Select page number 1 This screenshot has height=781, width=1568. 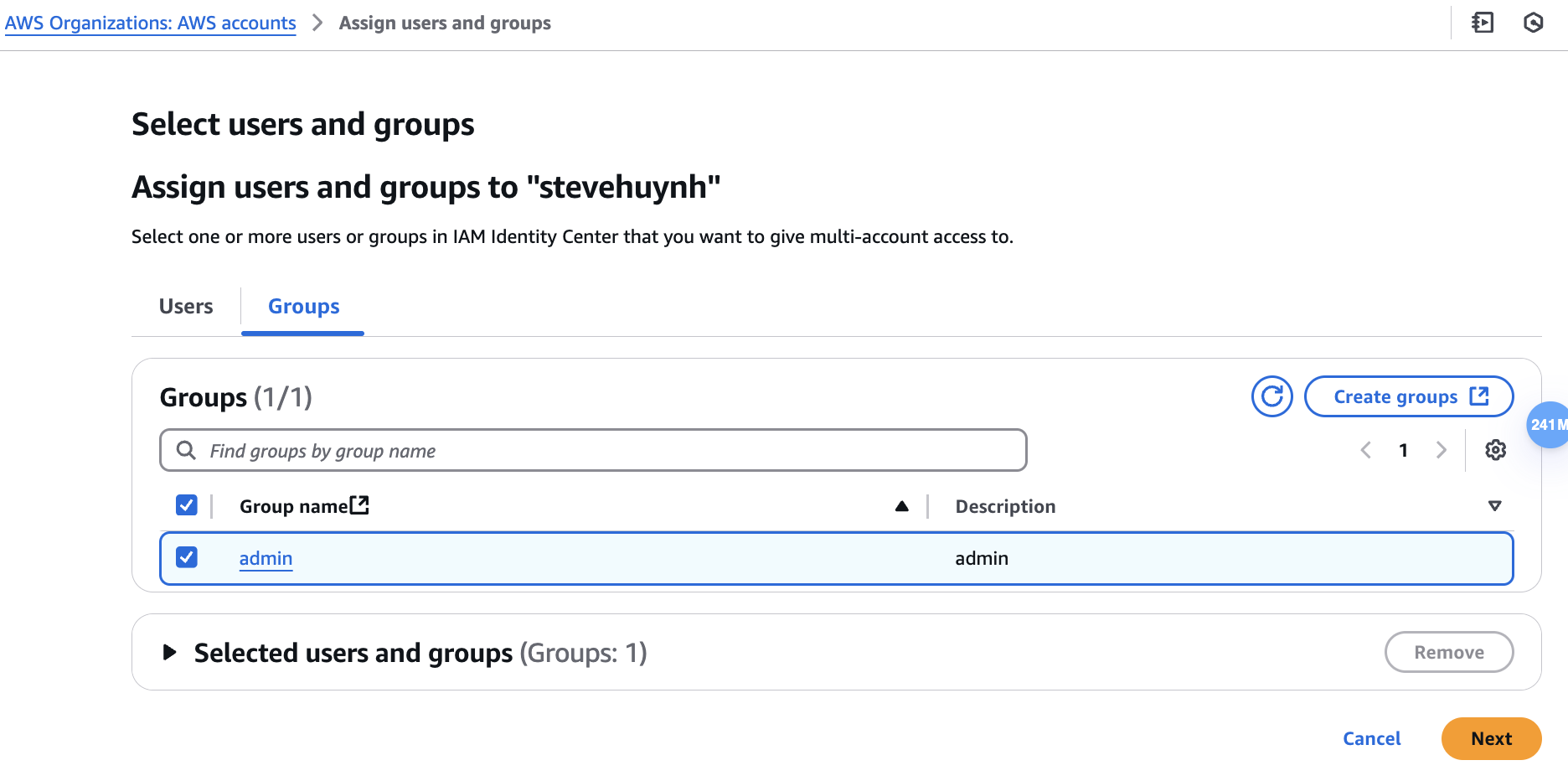click(1403, 451)
